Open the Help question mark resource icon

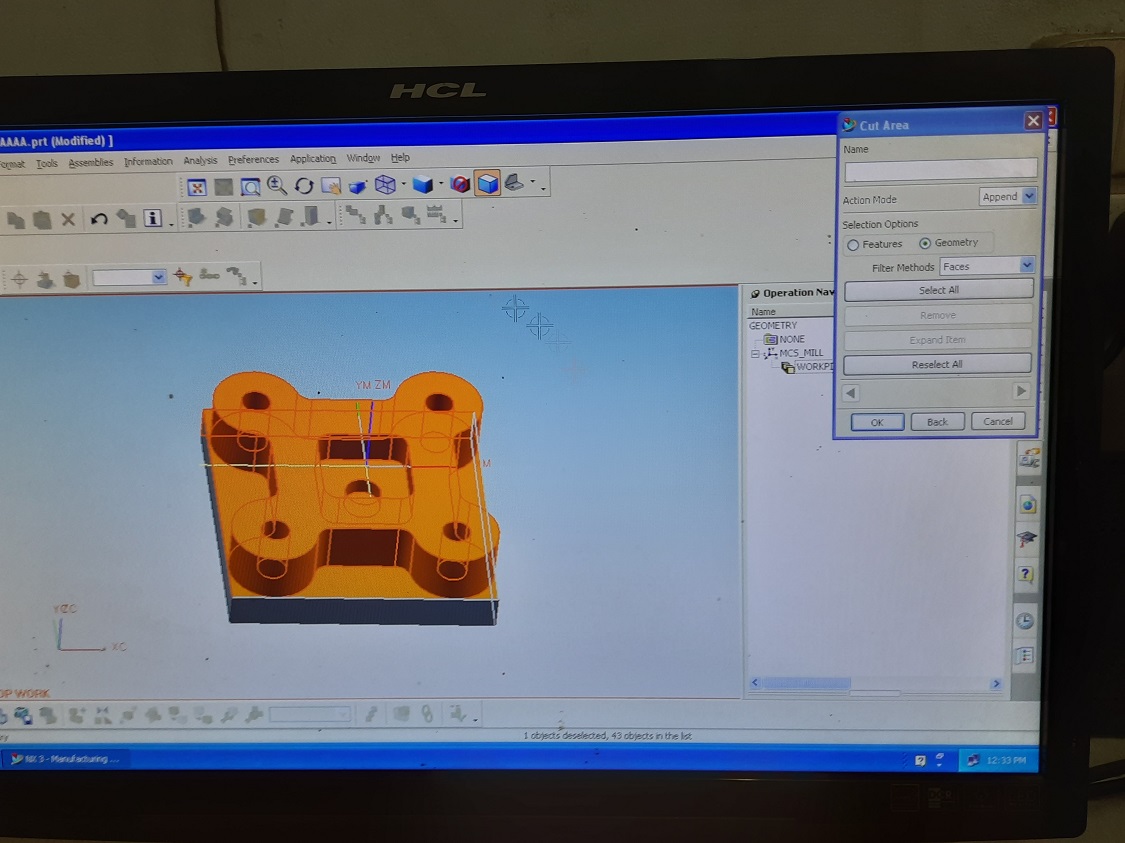click(x=1026, y=574)
